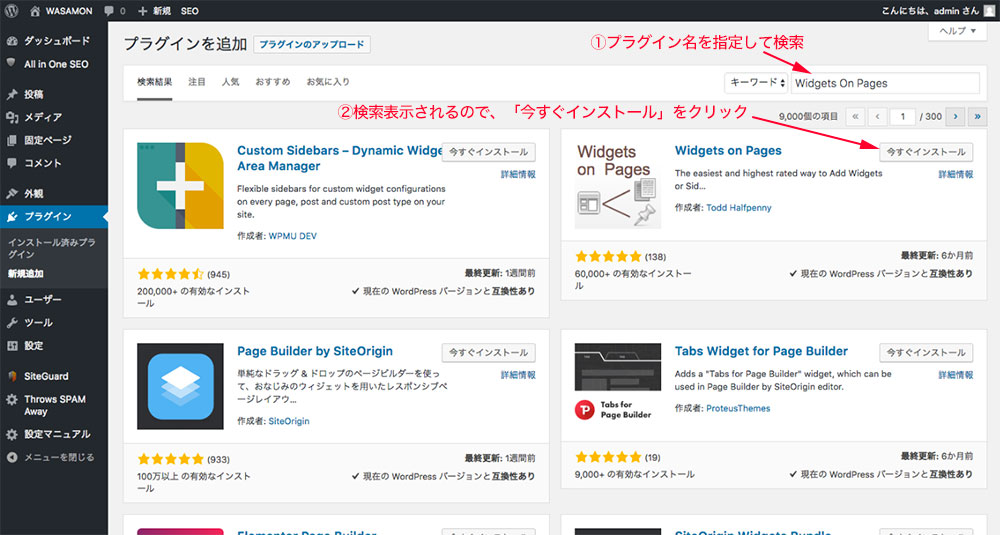Go to next results page arrow
Viewport: 1000px width, 535px height.
955,117
